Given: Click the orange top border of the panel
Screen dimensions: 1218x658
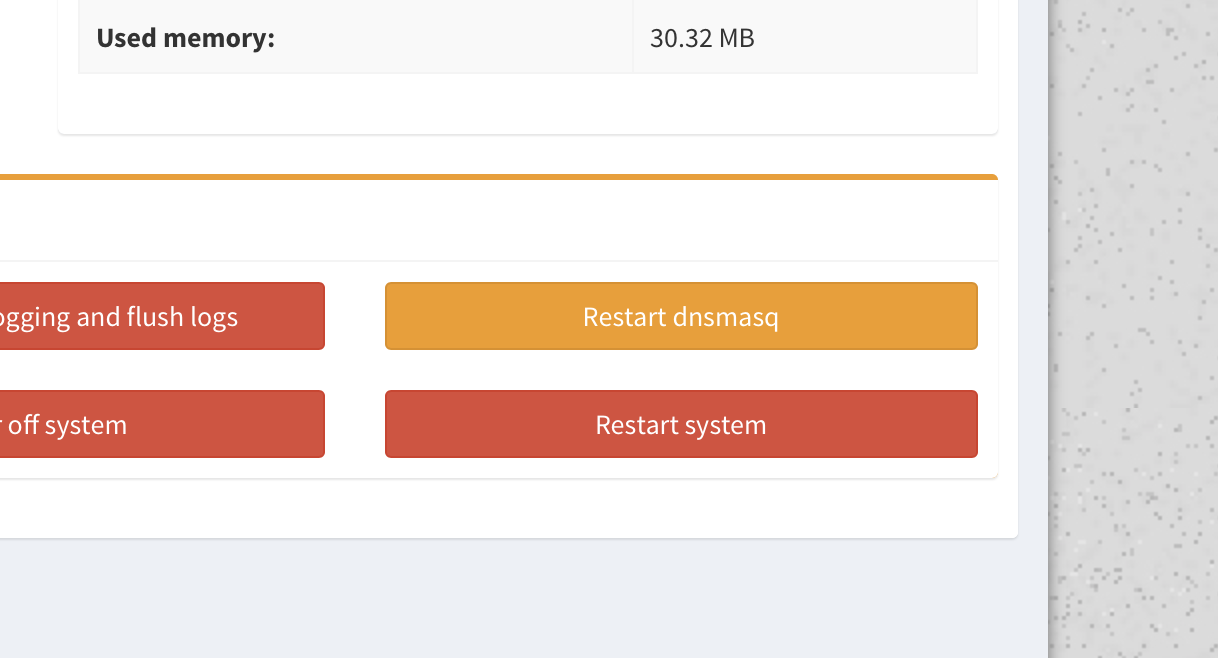Looking at the screenshot, I should [x=498, y=177].
